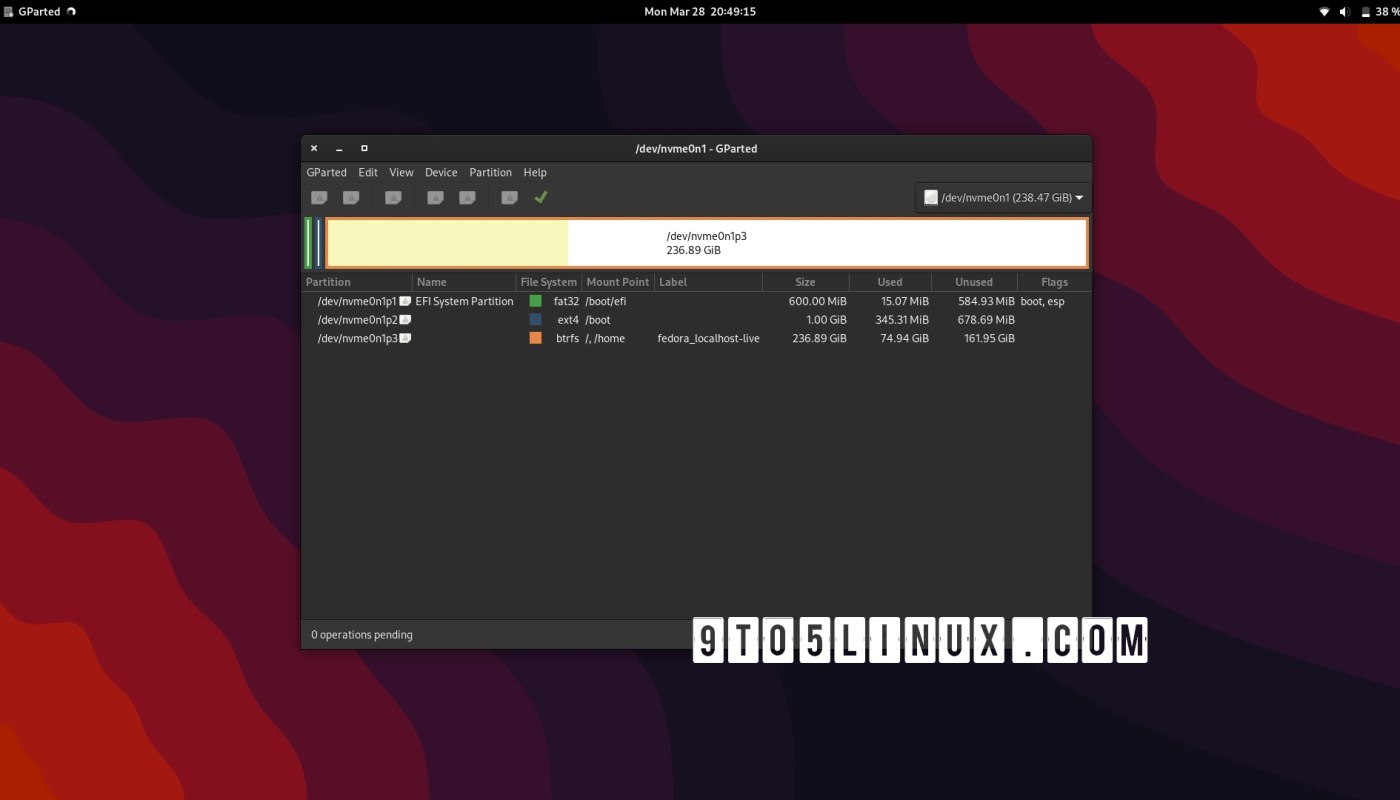Expand the arrow next to GParted app name
Screen dimensions: 1400x800
(69, 11)
